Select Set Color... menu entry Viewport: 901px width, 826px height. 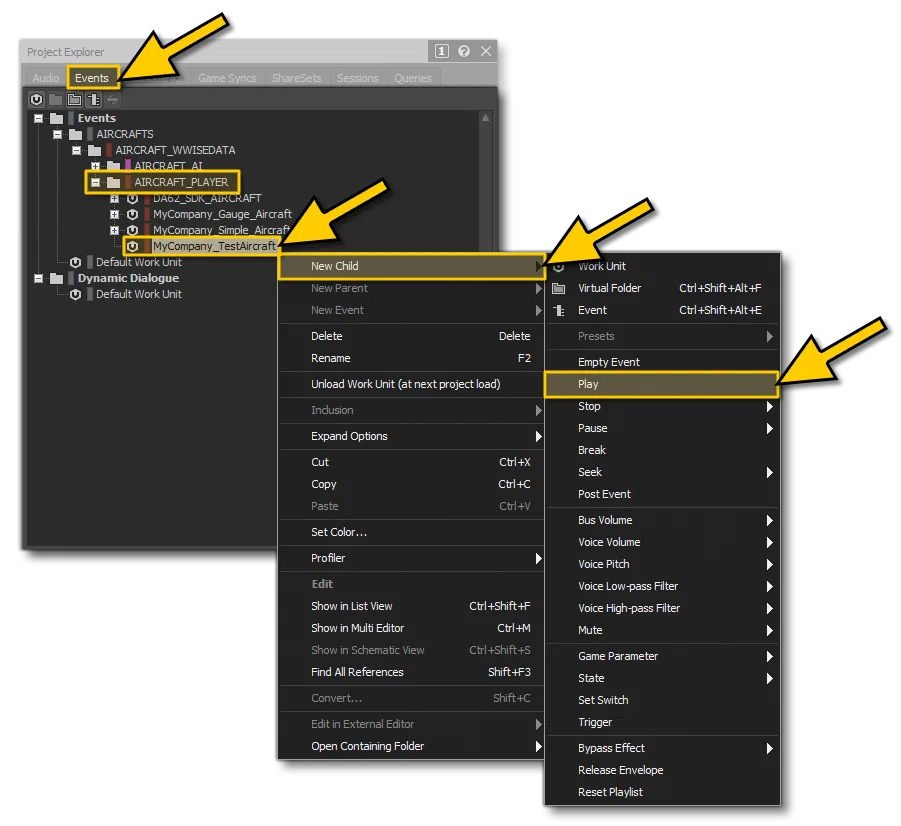[411, 532]
